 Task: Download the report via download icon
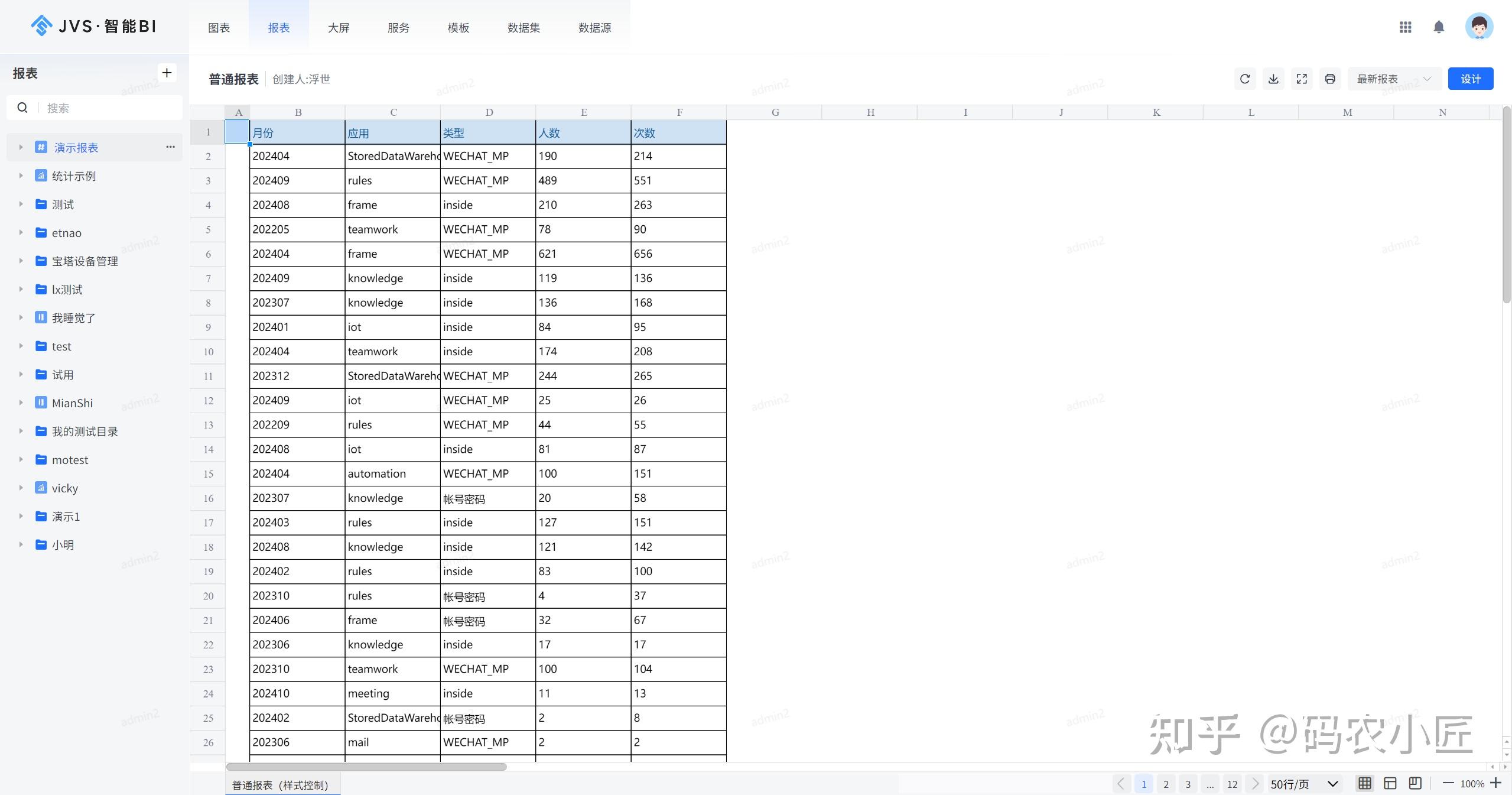point(1273,79)
